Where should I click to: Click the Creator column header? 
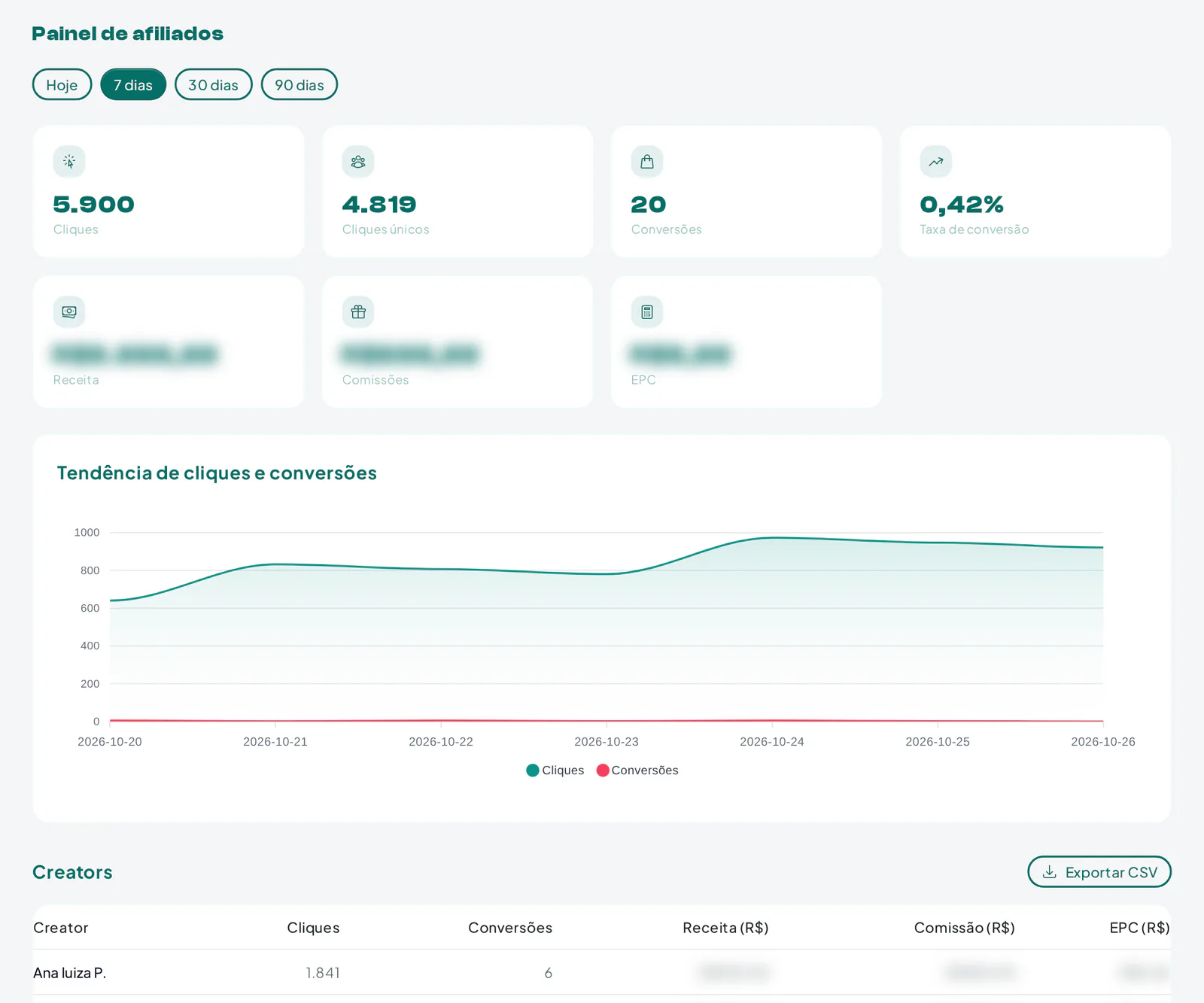(x=61, y=928)
